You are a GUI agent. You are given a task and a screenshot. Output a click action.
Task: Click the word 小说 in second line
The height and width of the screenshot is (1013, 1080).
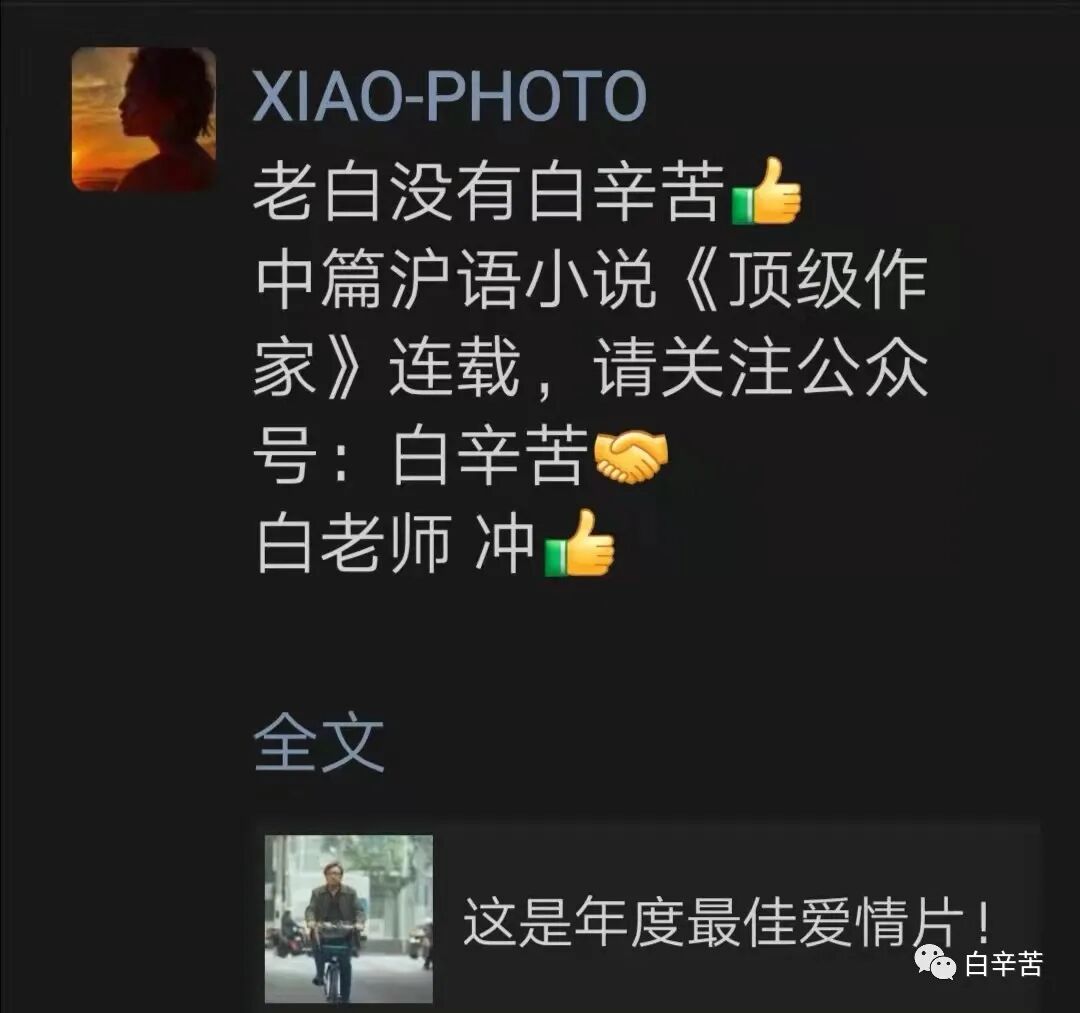point(590,280)
